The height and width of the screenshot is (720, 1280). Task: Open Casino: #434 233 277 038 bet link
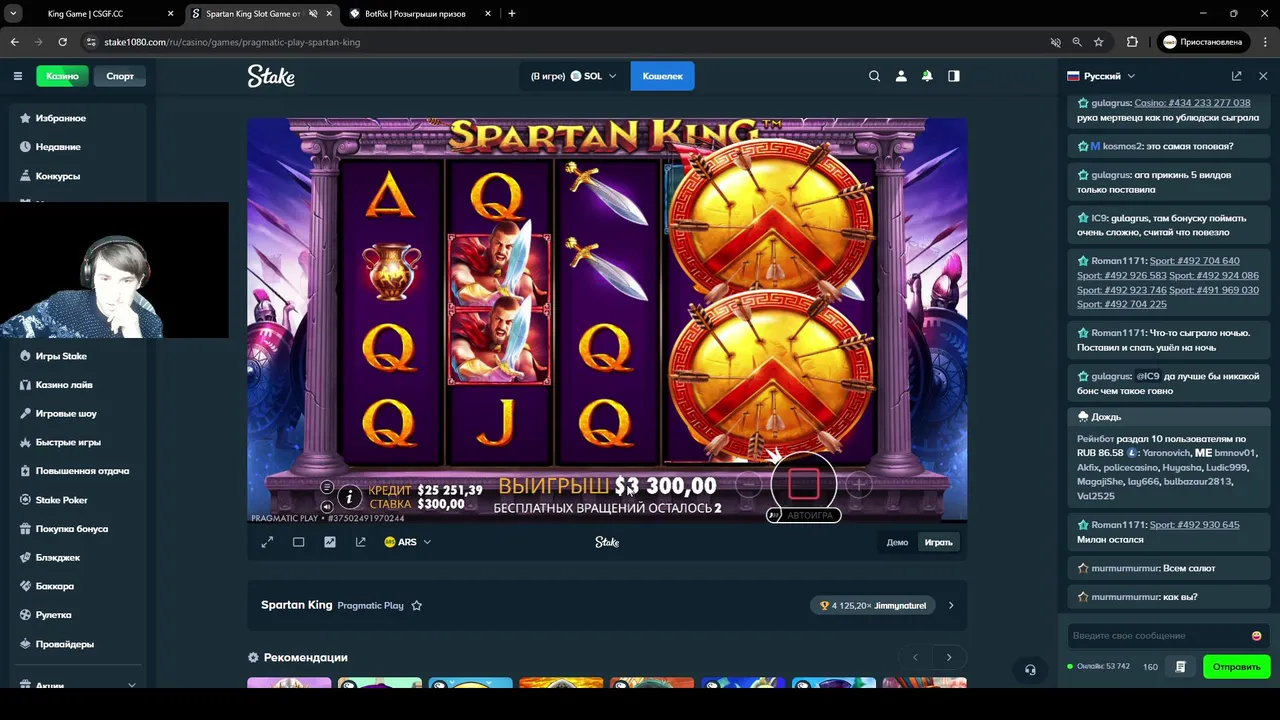pos(1192,103)
